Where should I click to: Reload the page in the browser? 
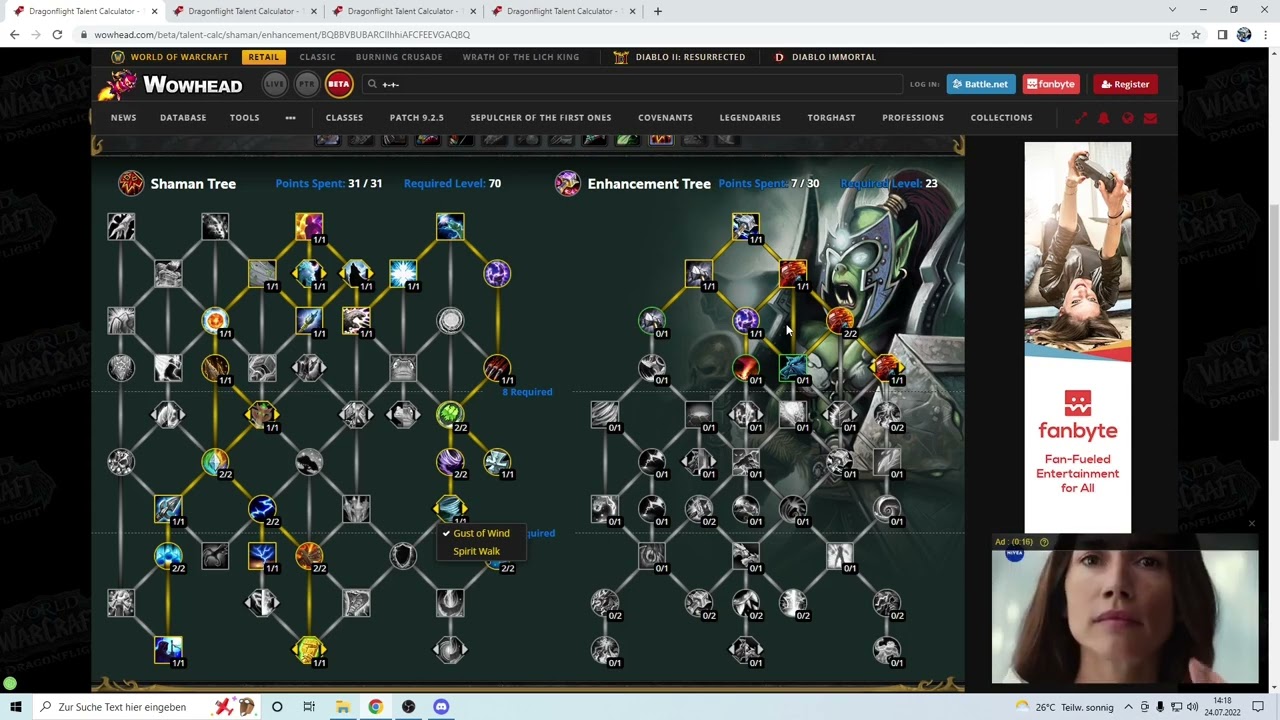[x=57, y=34]
